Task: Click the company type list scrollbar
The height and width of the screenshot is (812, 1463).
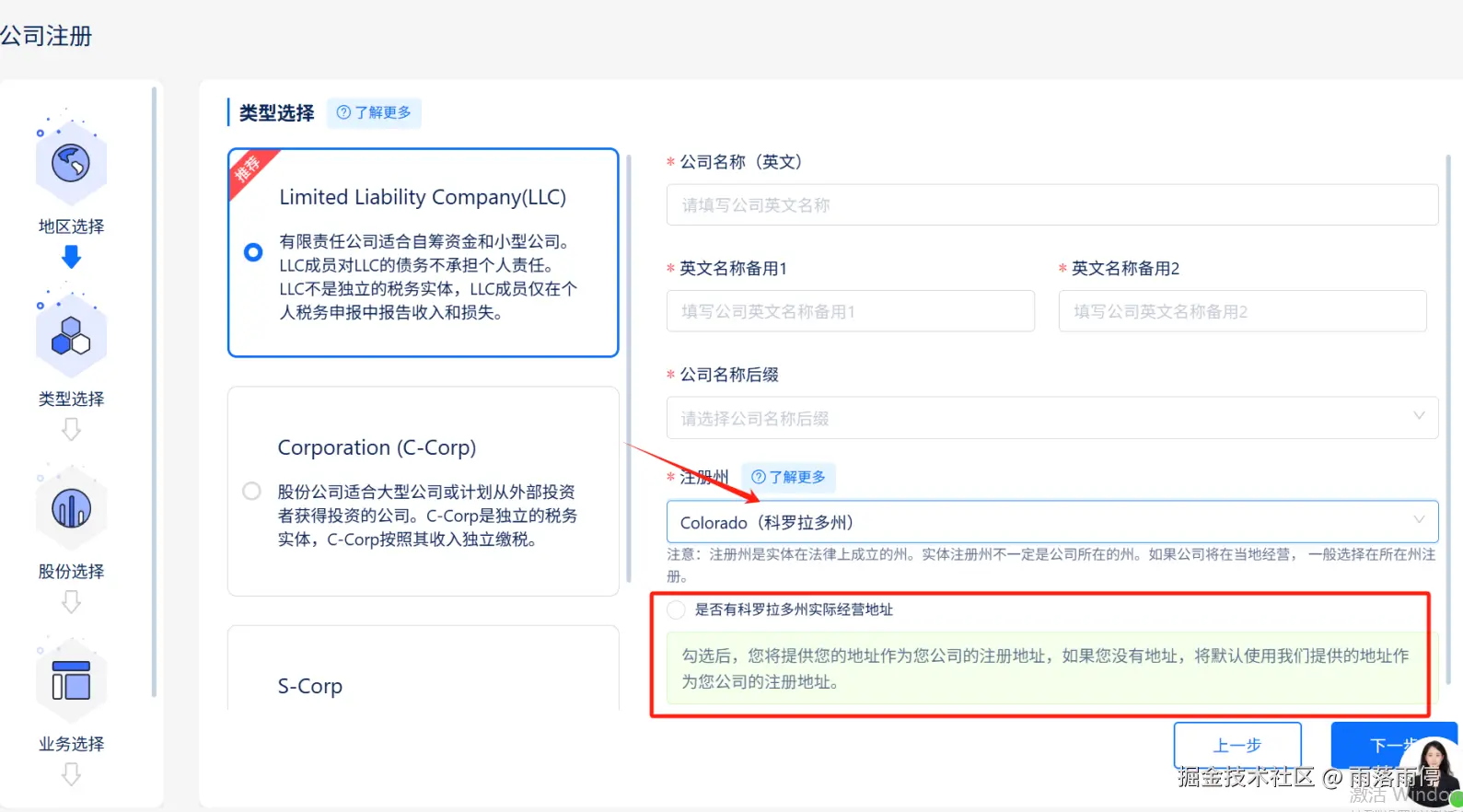Action: point(629,368)
